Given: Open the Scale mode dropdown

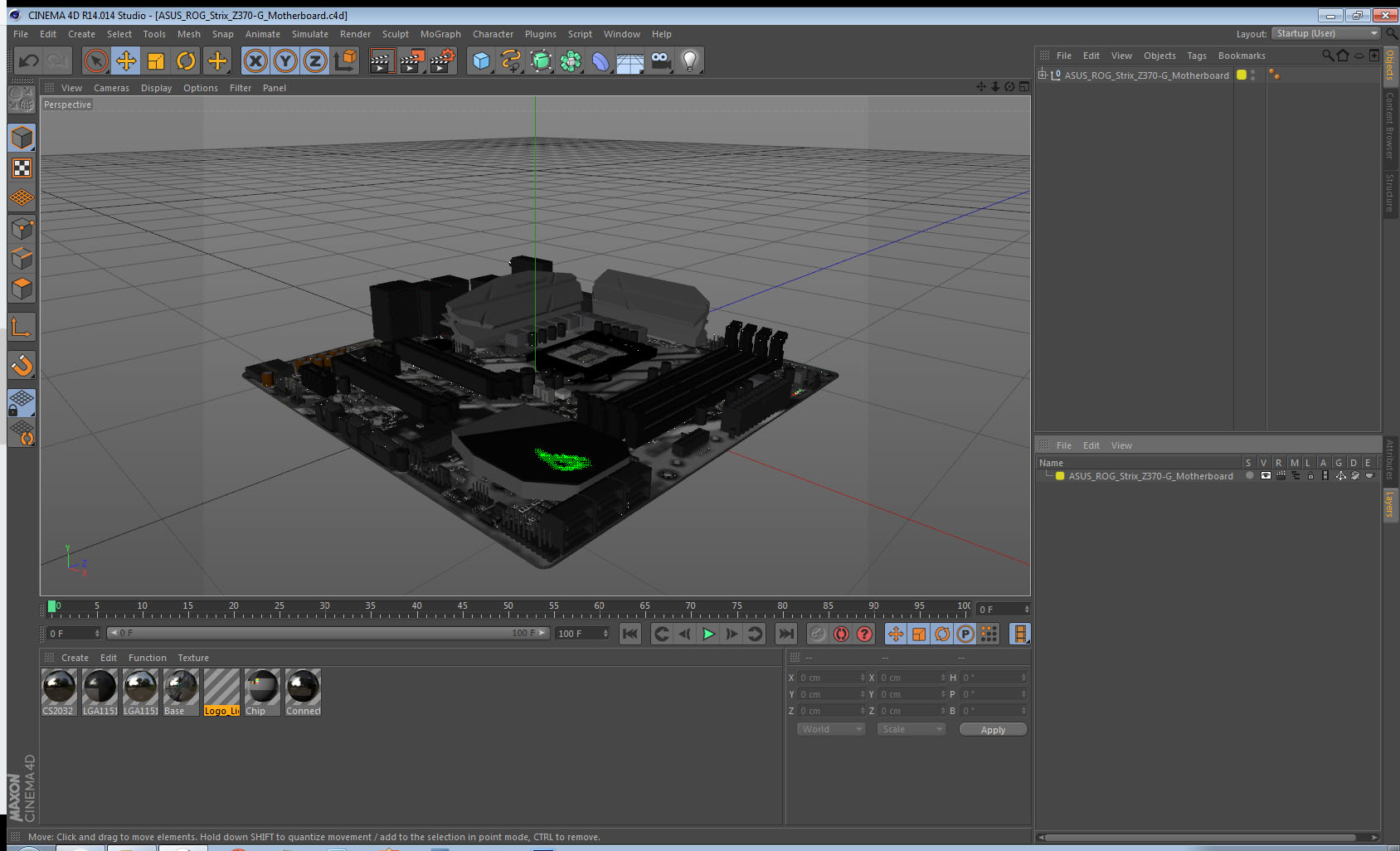Looking at the screenshot, I should coord(911,729).
